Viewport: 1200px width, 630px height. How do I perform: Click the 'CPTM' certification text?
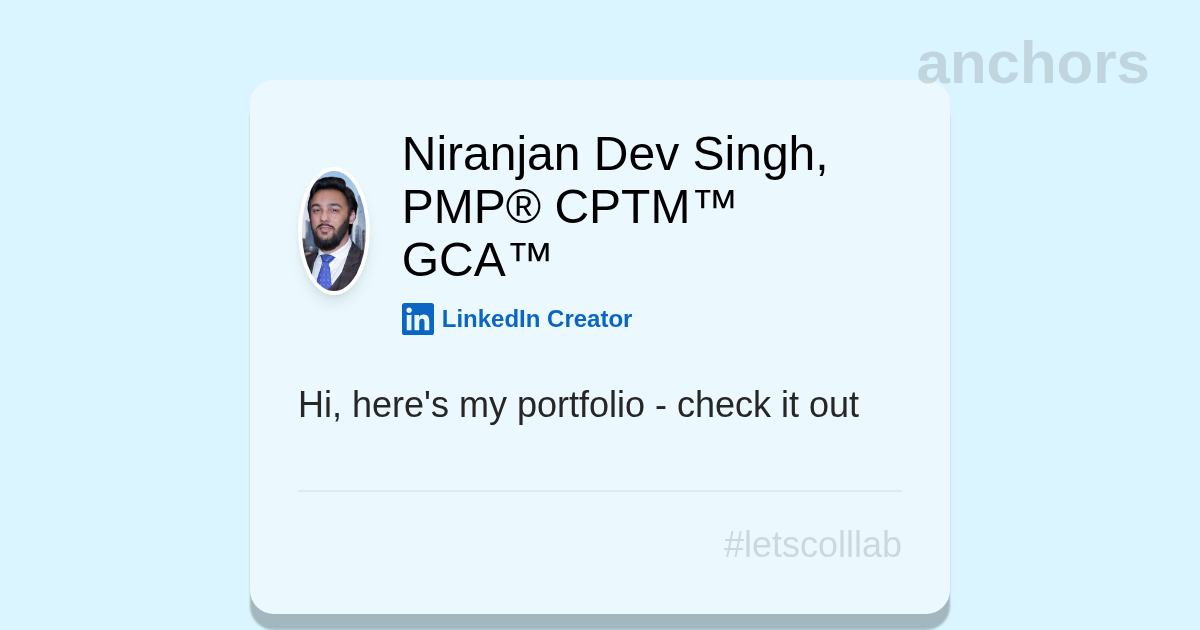[622, 207]
